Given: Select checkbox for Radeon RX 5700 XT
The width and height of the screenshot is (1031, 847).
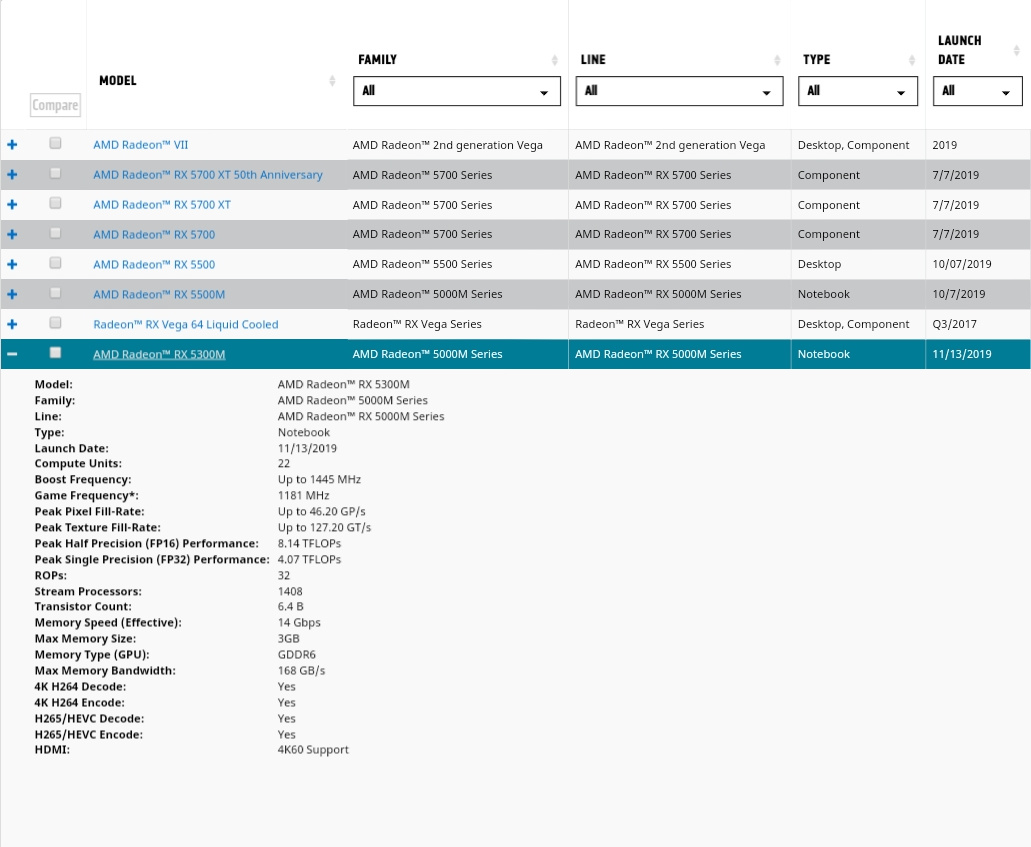Looking at the screenshot, I should click(x=55, y=203).
